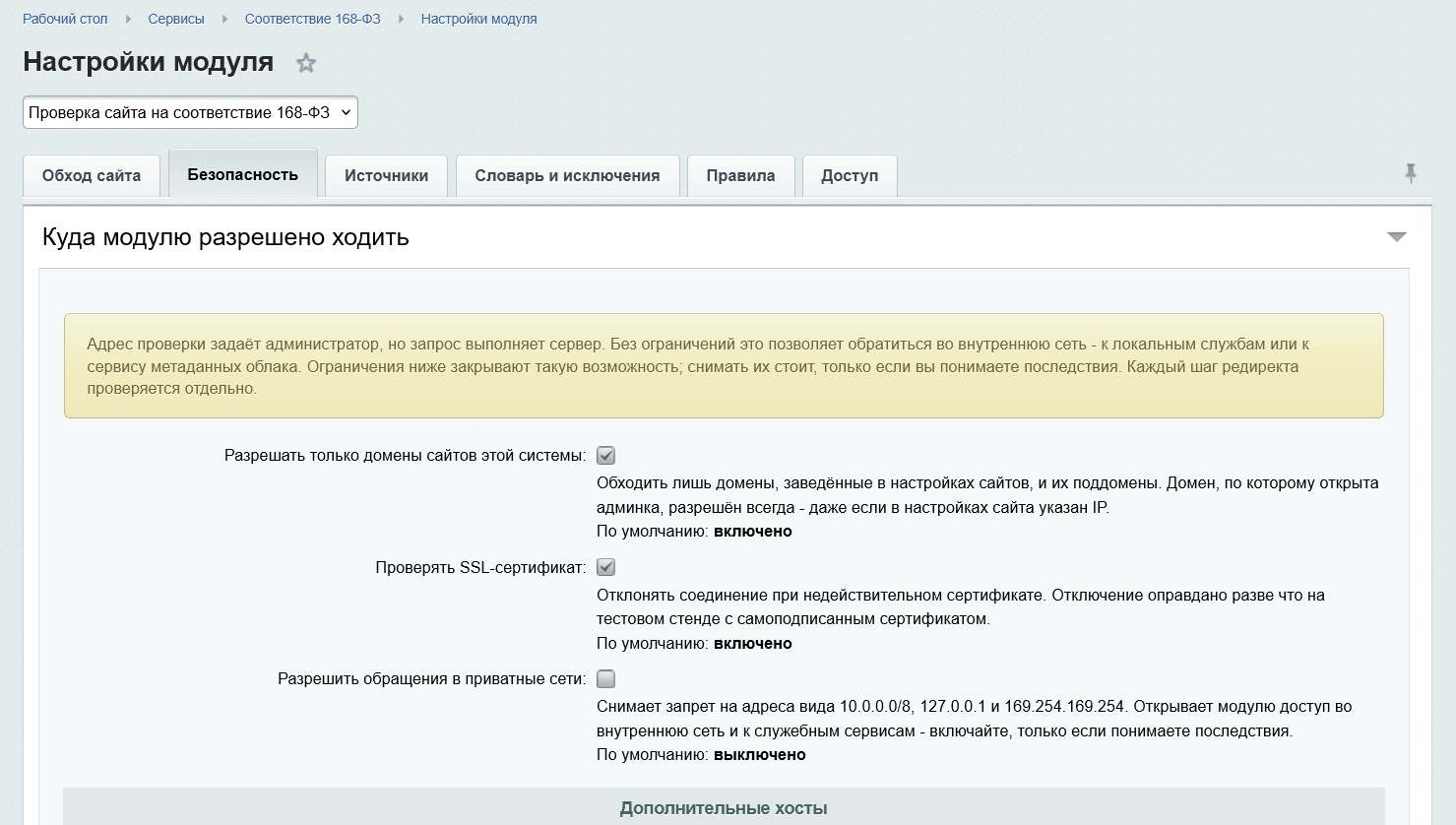Screen dimensions: 1456x825
Task: Switch to the 'Доступ' tab
Action: coord(850,176)
